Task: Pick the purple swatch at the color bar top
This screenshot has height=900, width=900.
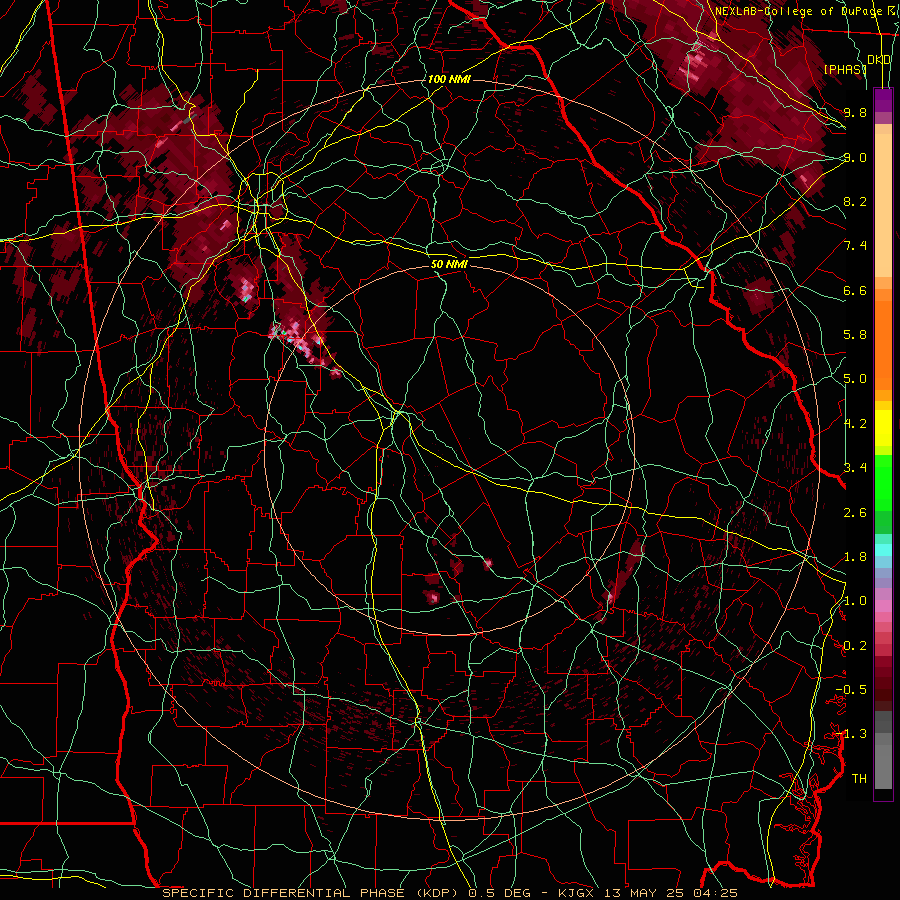Action: pos(883,100)
